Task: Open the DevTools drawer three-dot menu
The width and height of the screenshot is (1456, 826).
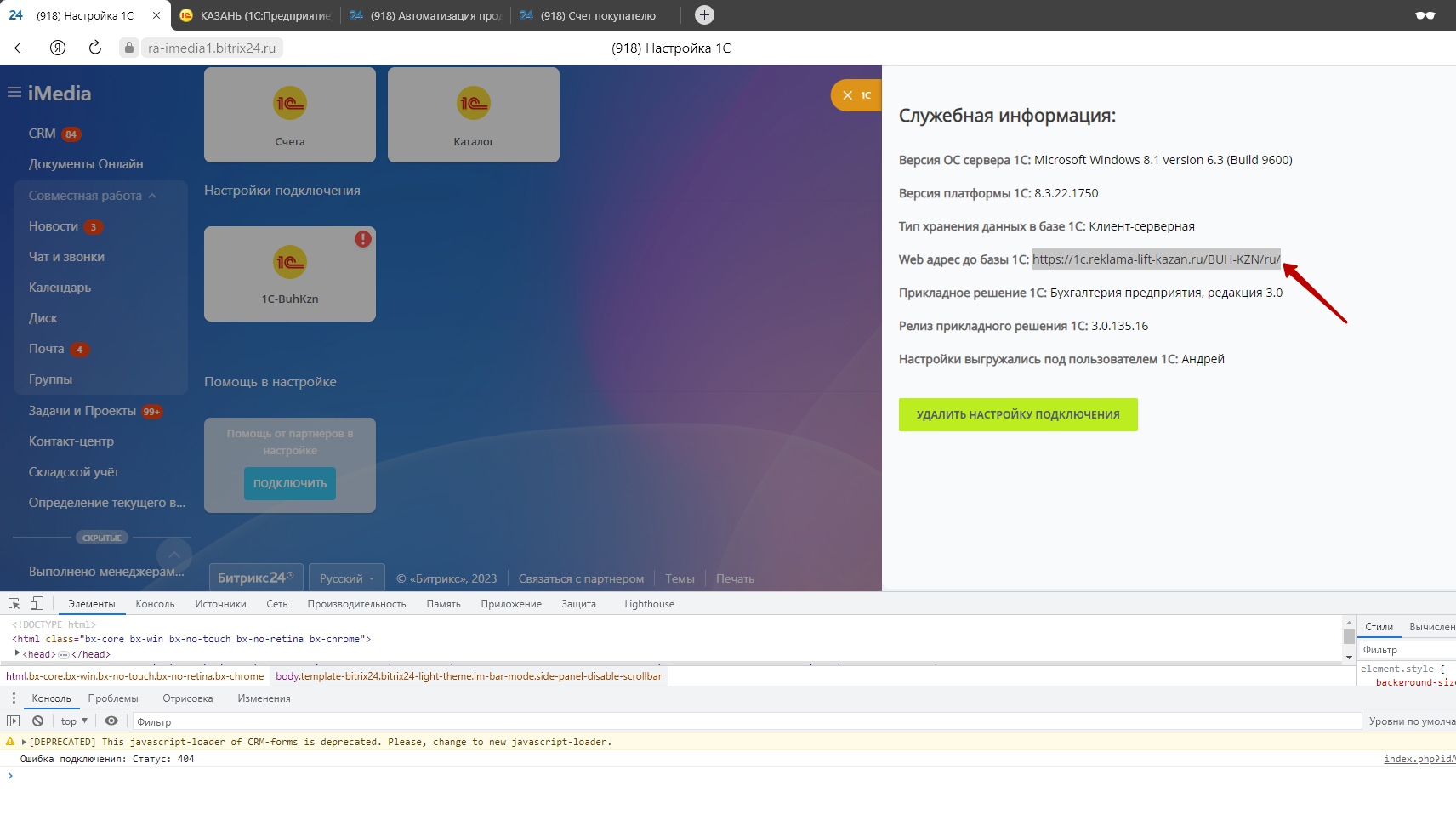Action: click(14, 698)
